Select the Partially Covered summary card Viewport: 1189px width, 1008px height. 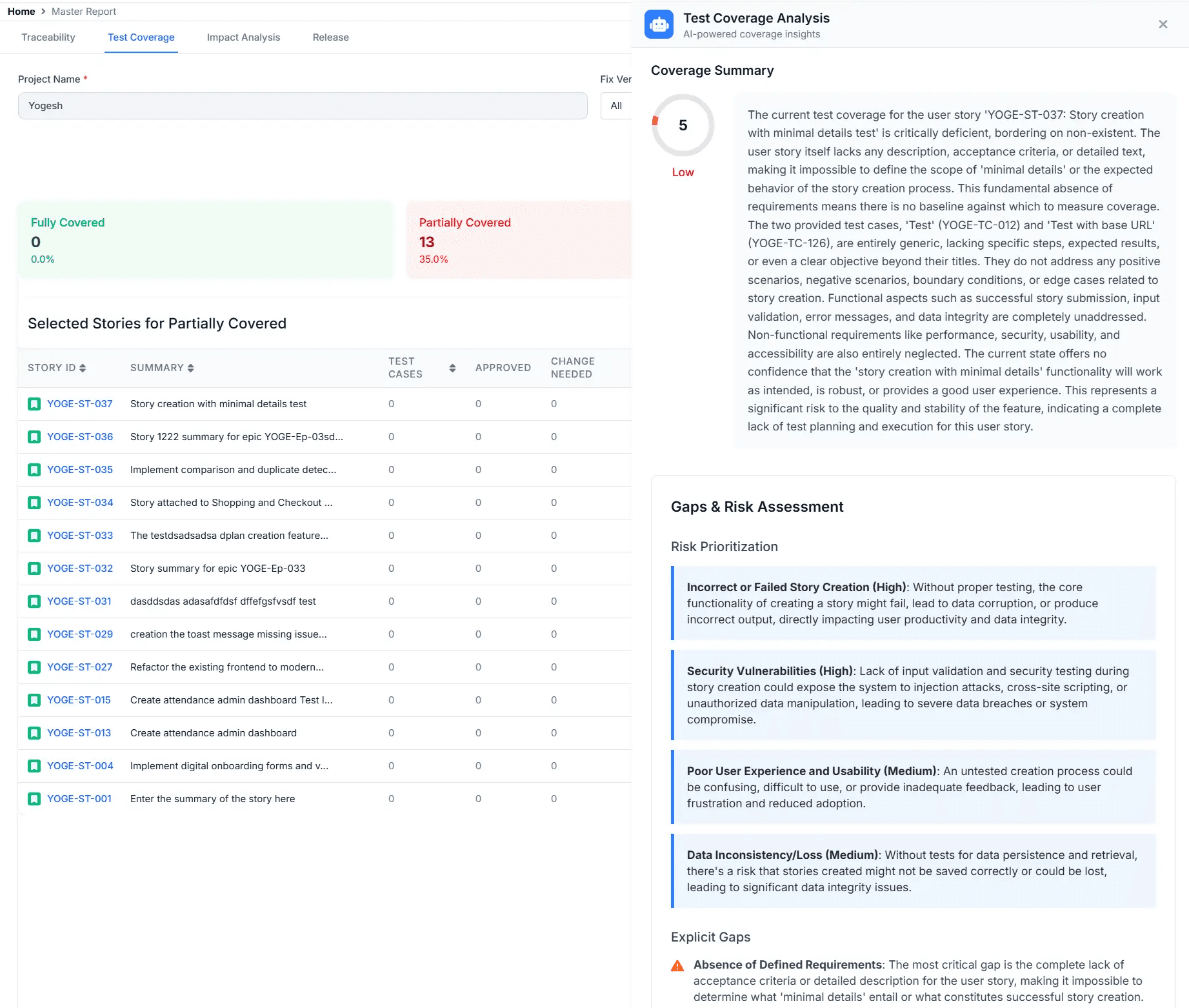coord(519,240)
